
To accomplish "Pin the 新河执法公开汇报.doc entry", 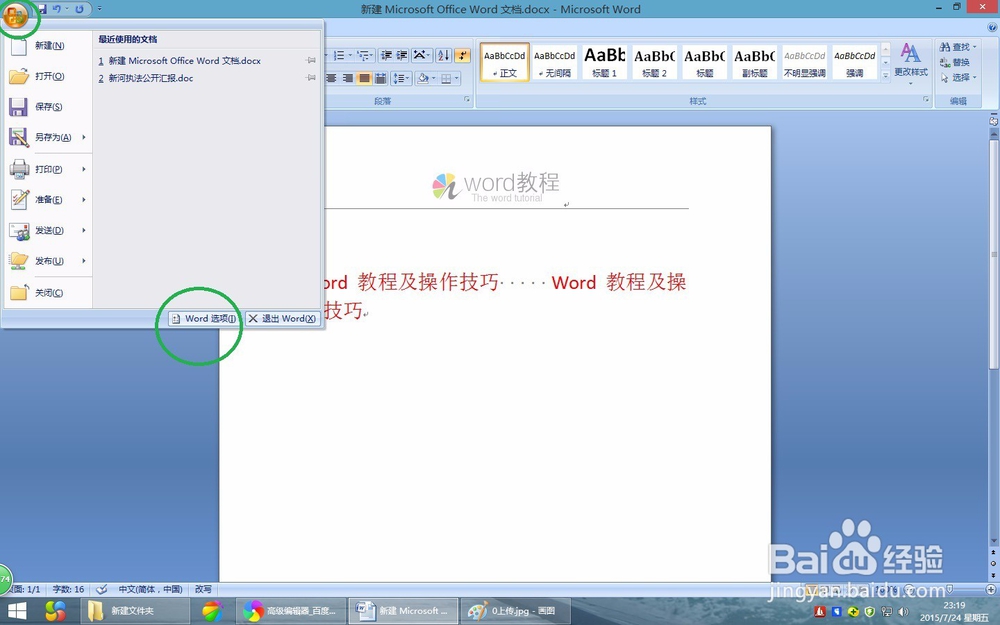I will [x=311, y=78].
